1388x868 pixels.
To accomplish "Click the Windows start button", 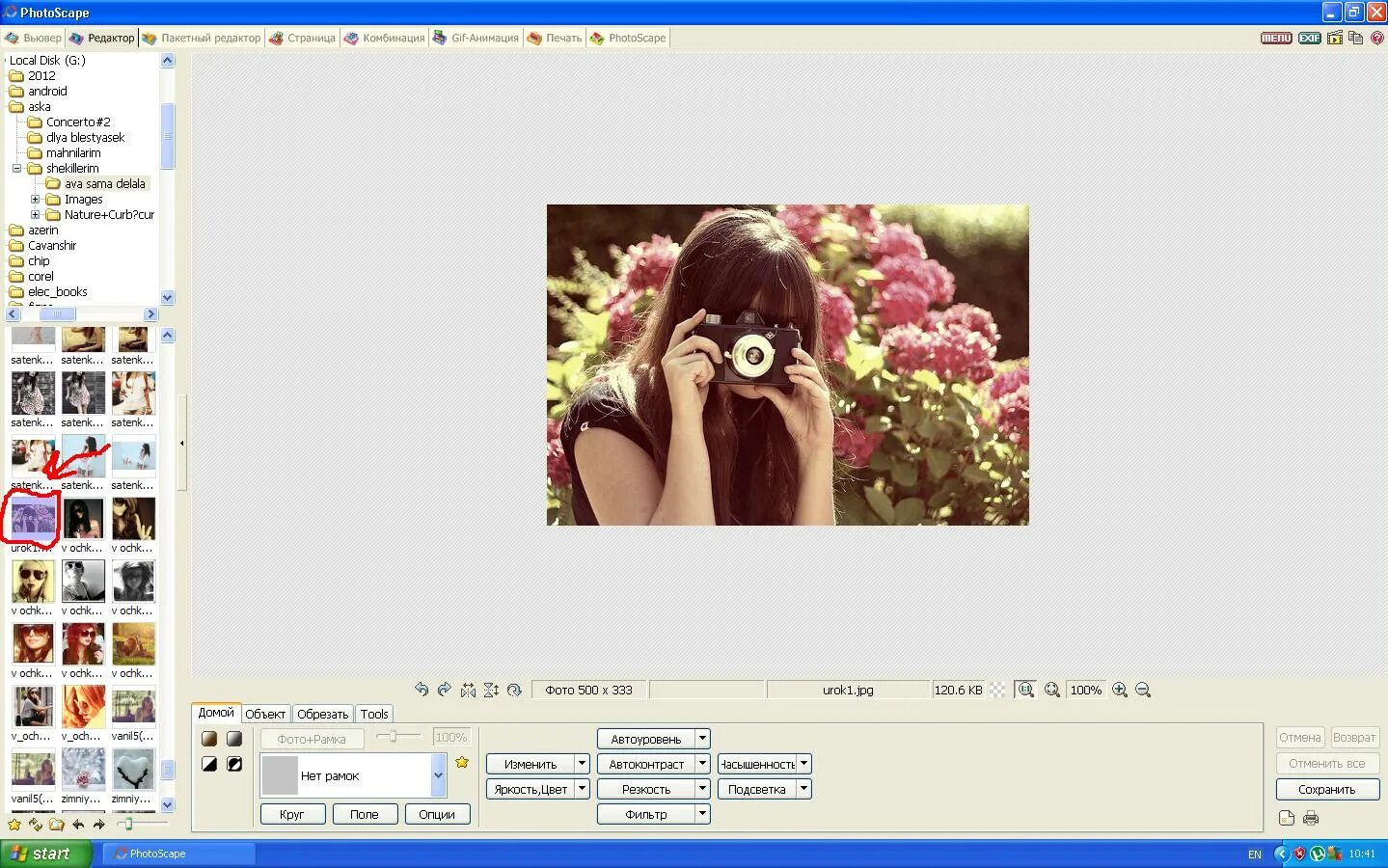I will pos(46,854).
